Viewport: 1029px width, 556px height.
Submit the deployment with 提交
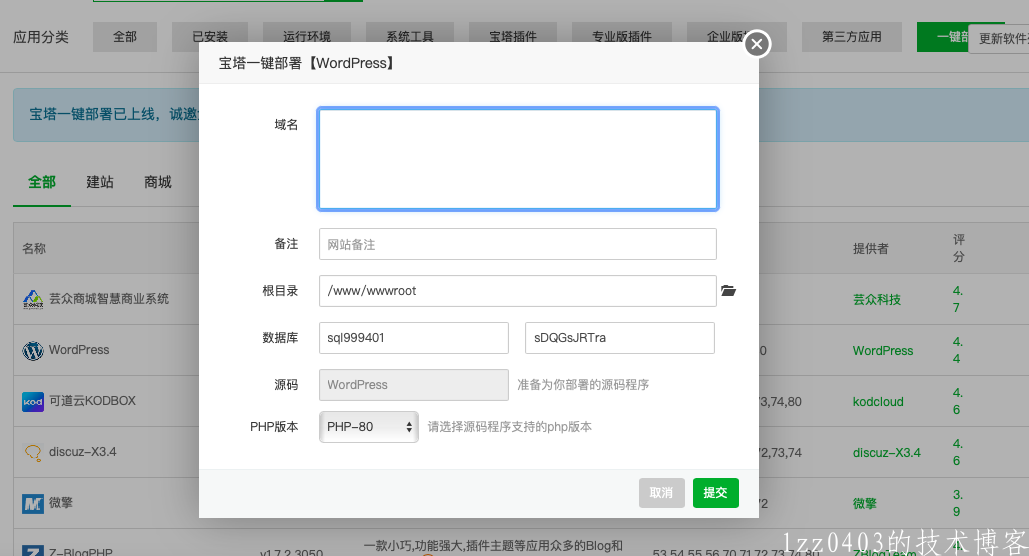click(715, 493)
